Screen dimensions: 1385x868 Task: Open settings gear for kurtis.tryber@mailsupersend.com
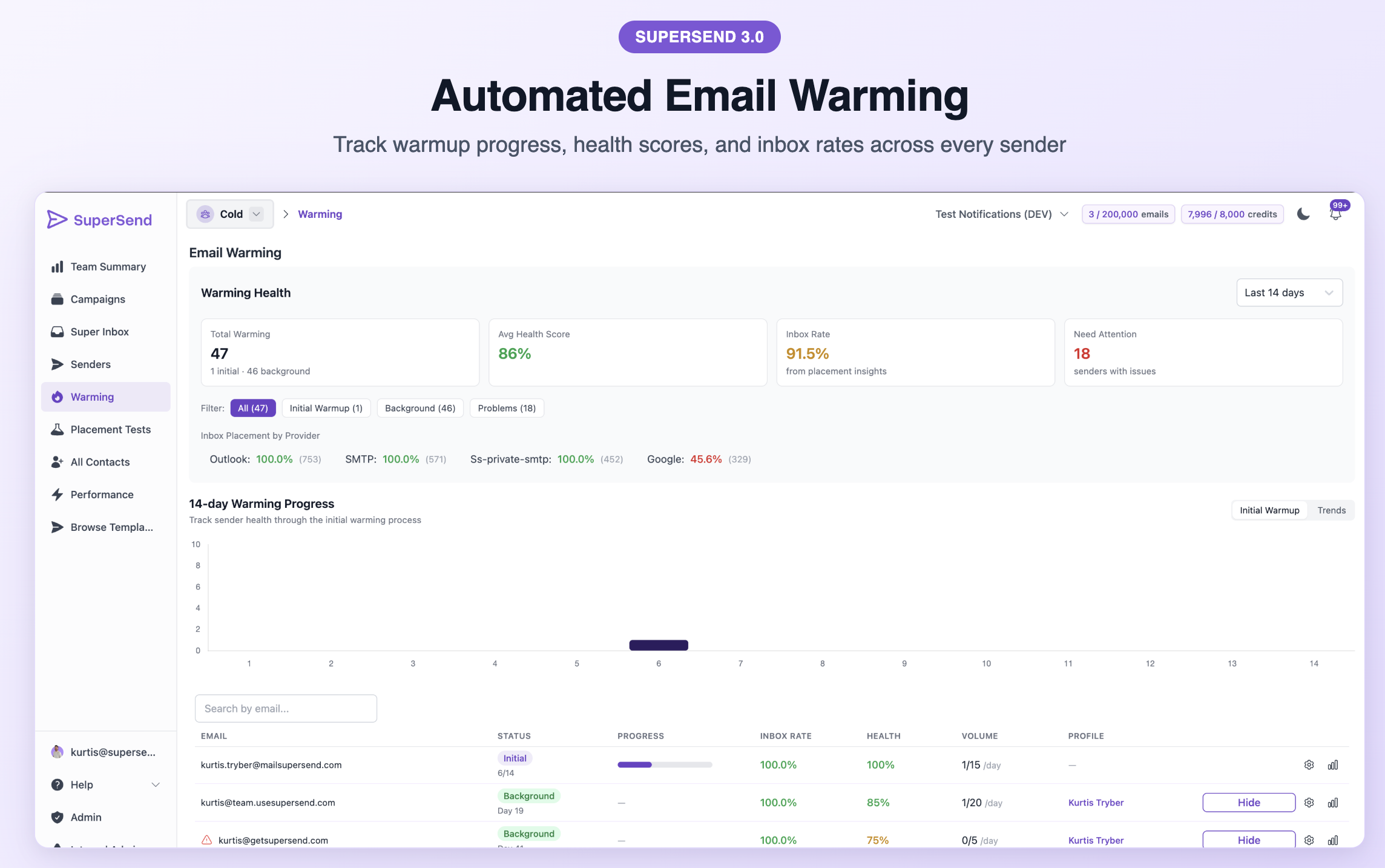[x=1309, y=765]
